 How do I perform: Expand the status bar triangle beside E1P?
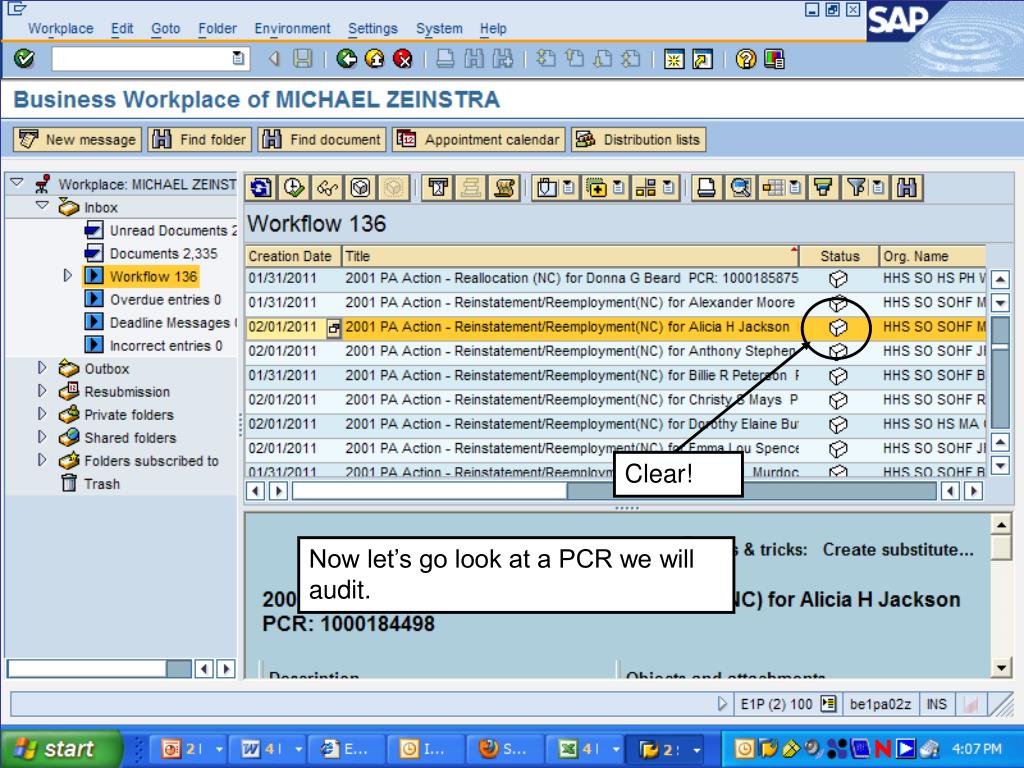722,704
